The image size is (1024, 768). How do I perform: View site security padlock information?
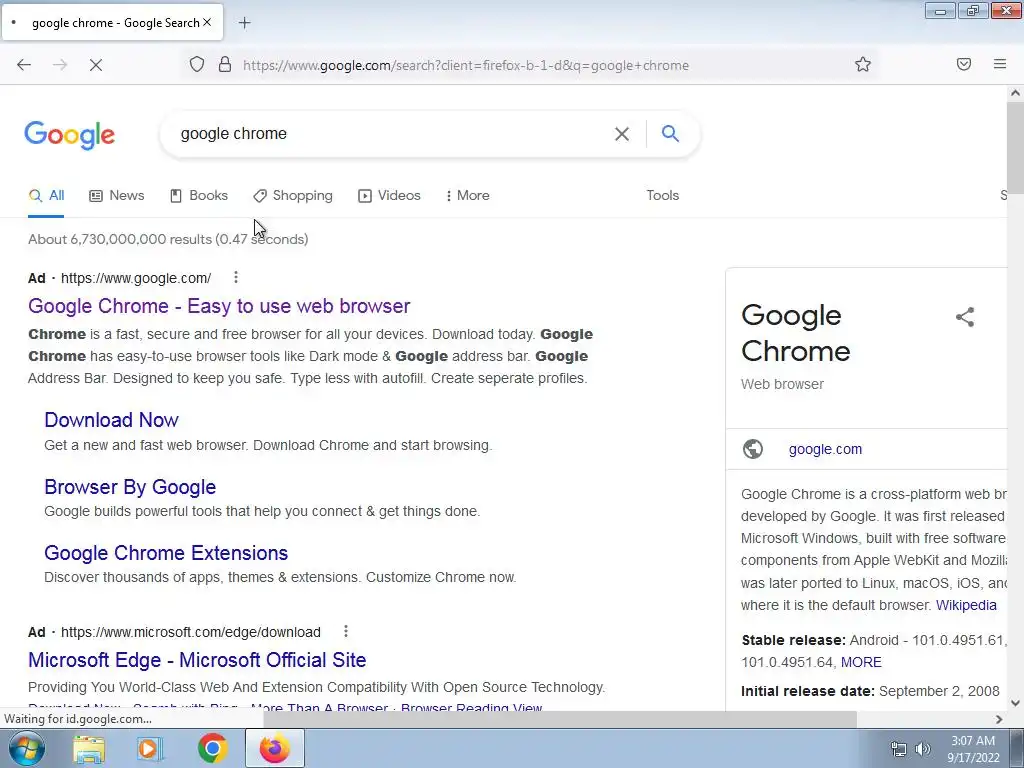[x=225, y=65]
